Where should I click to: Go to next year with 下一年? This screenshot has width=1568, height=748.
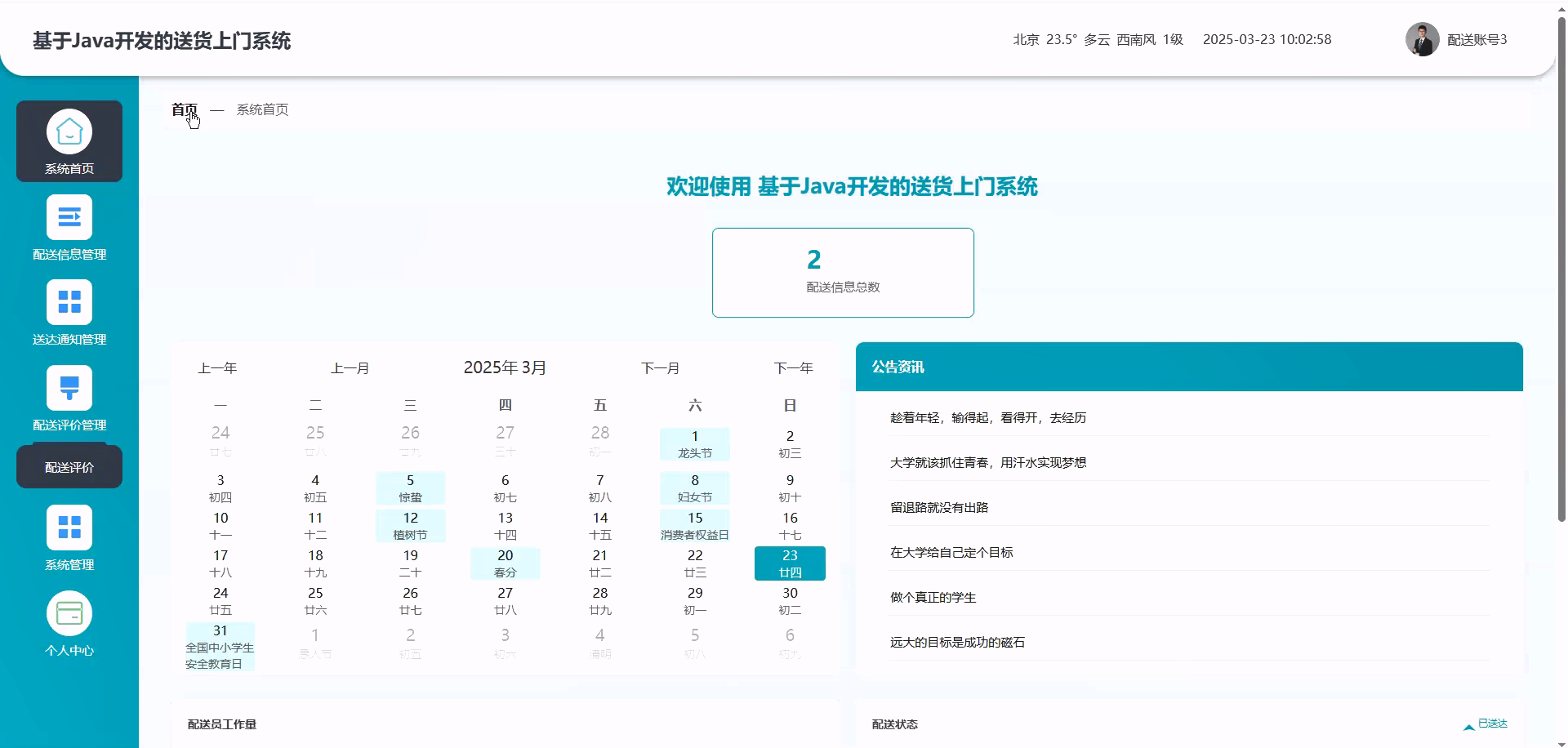pyautogui.click(x=793, y=368)
